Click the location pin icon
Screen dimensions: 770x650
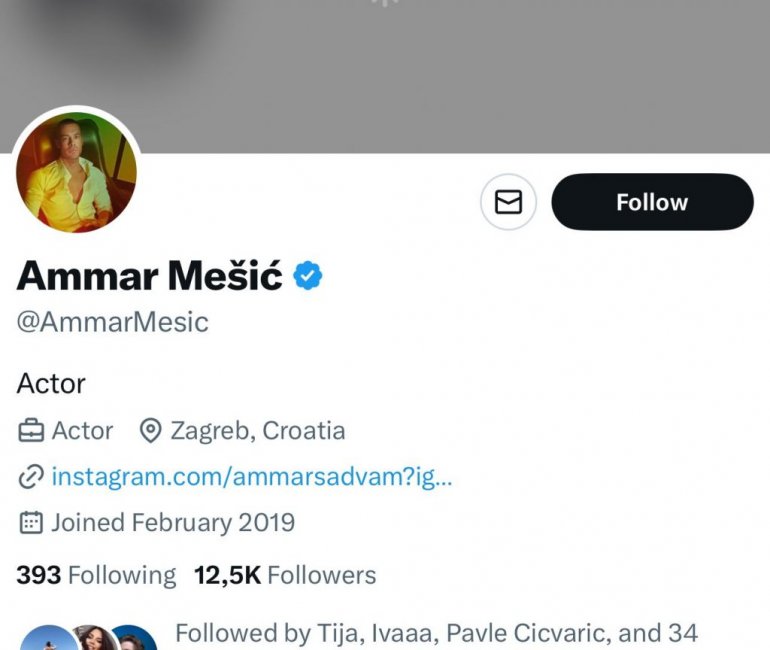(x=150, y=431)
